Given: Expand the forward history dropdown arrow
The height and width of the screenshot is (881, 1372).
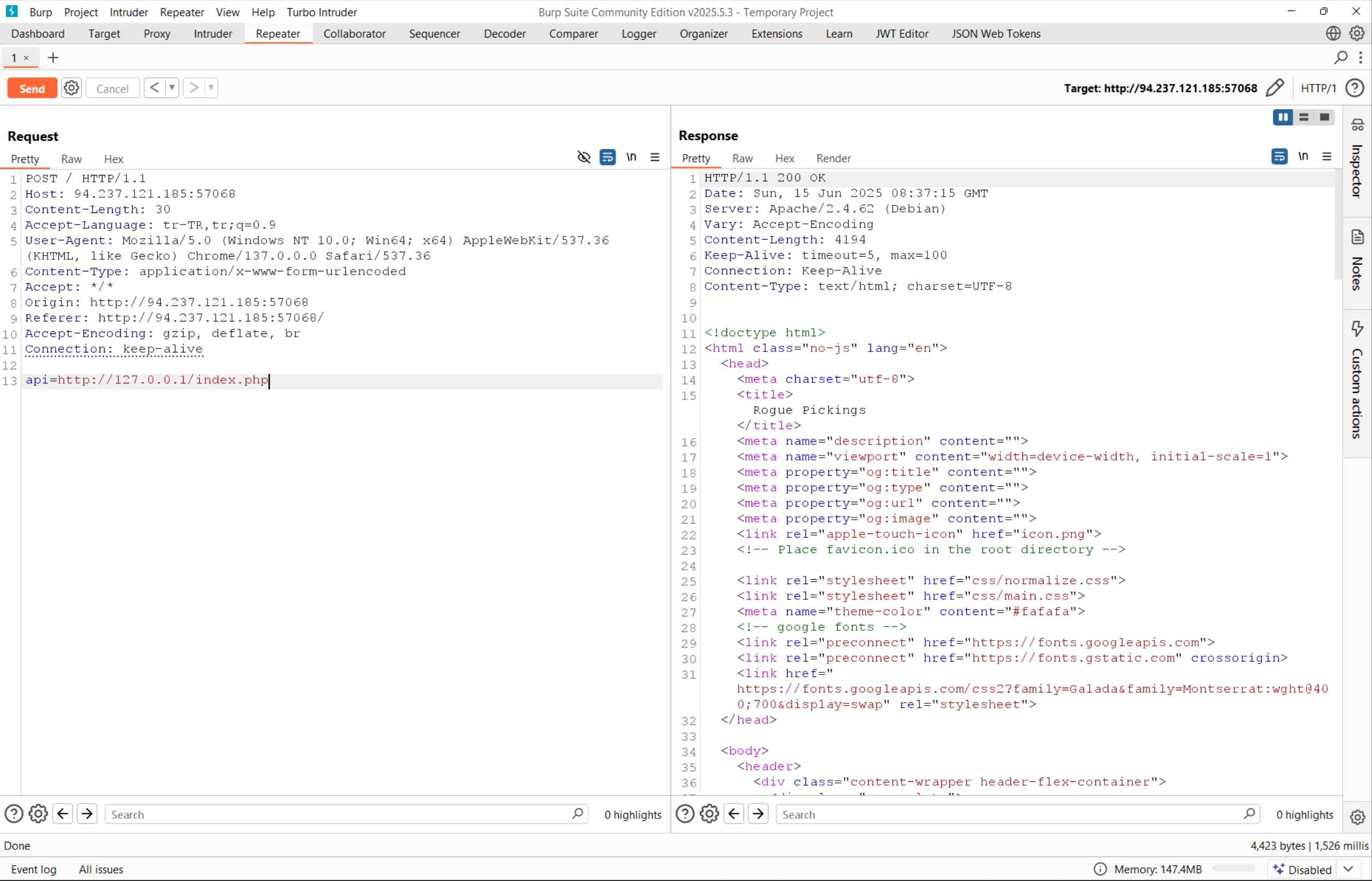Looking at the screenshot, I should click(211, 88).
